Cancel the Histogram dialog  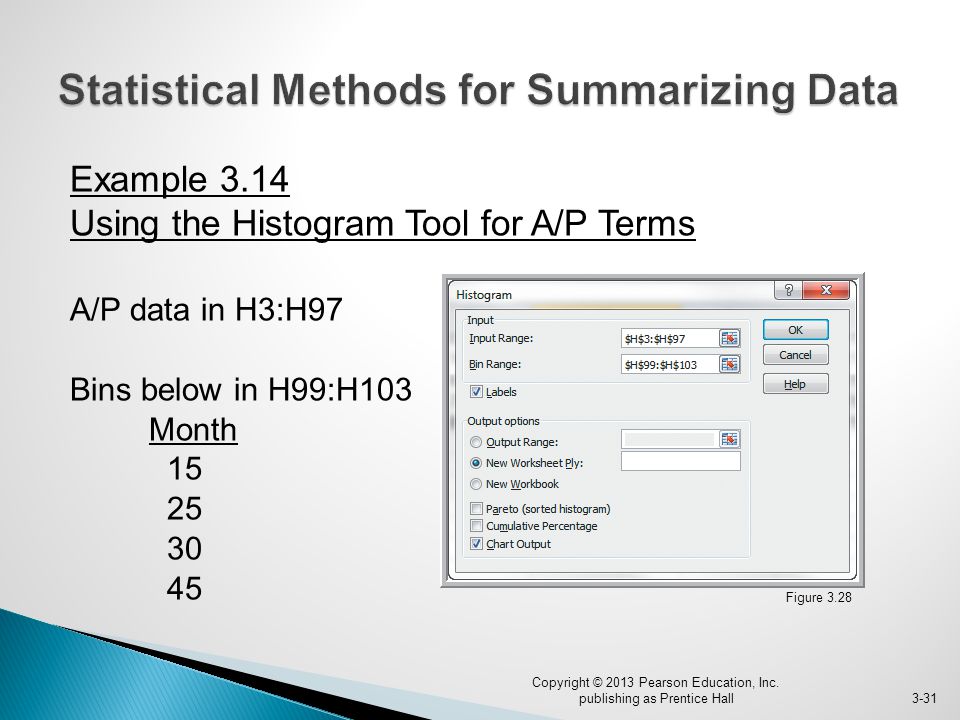(795, 355)
